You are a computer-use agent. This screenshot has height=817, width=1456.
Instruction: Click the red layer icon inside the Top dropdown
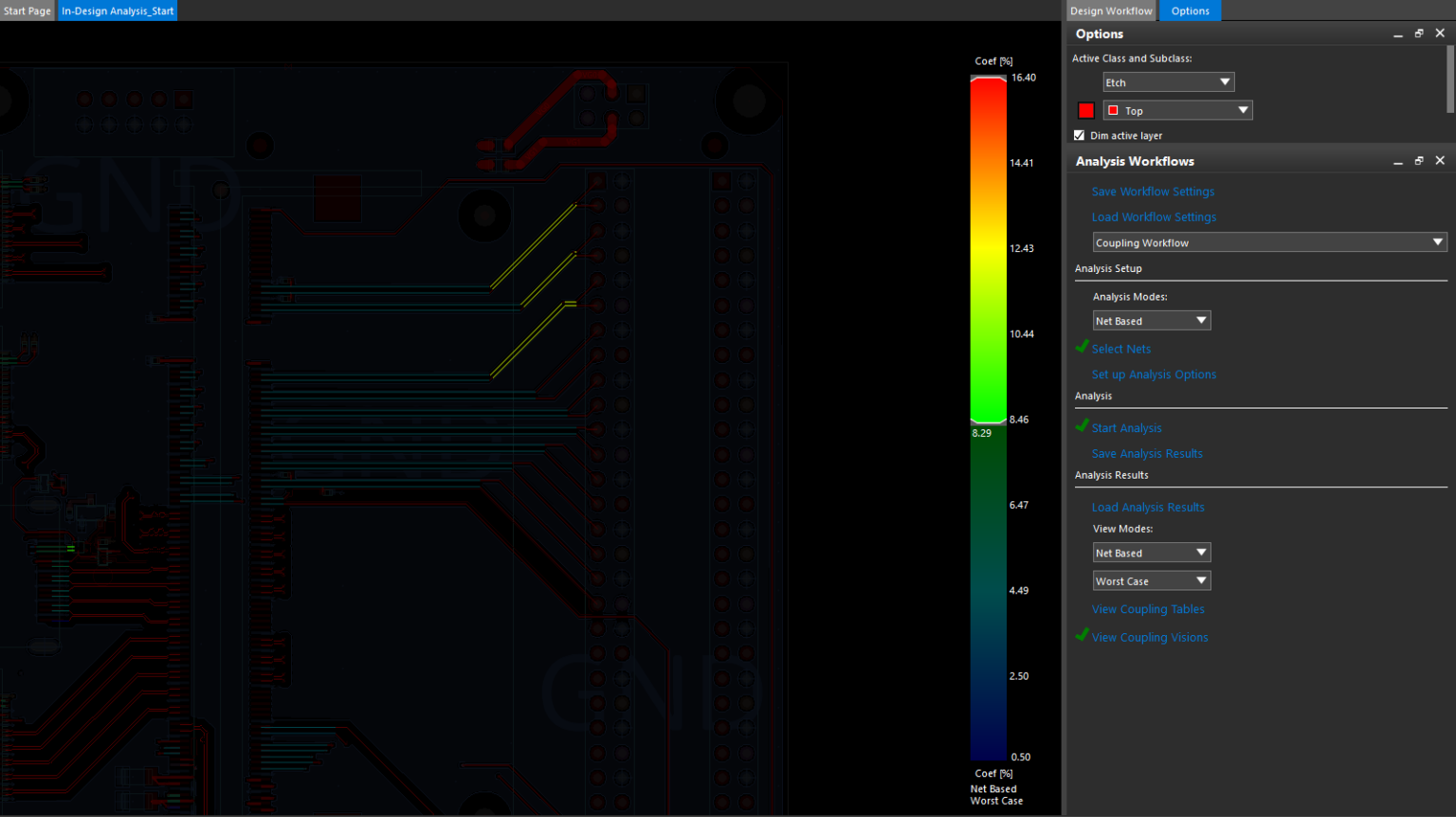pyautogui.click(x=1114, y=110)
